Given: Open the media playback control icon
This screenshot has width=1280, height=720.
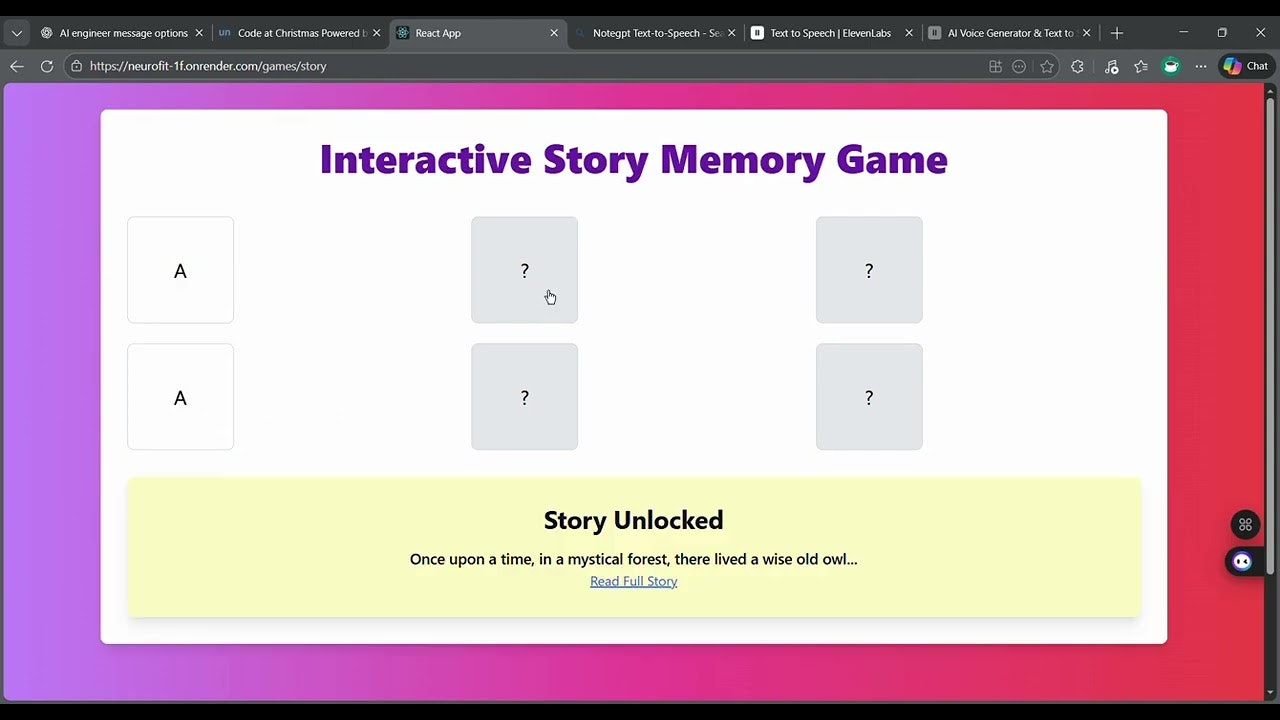Looking at the screenshot, I should click(x=1111, y=67).
